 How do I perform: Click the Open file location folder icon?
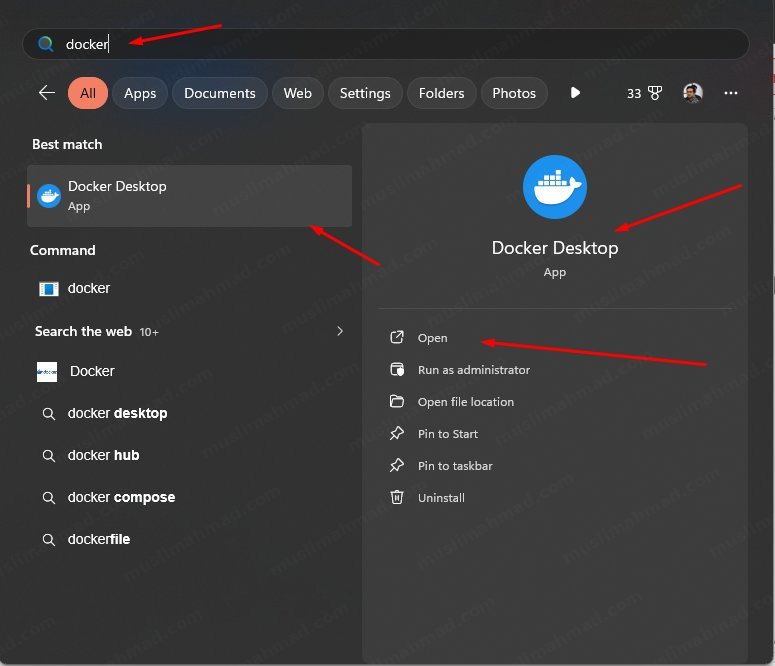click(x=397, y=401)
